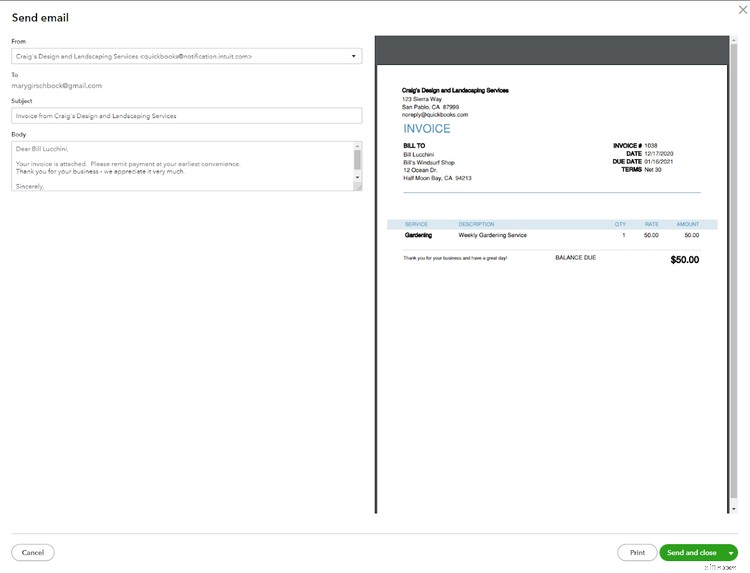The image size is (750, 573).
Task: Click the Net 30 terms value
Action: pyautogui.click(x=653, y=170)
